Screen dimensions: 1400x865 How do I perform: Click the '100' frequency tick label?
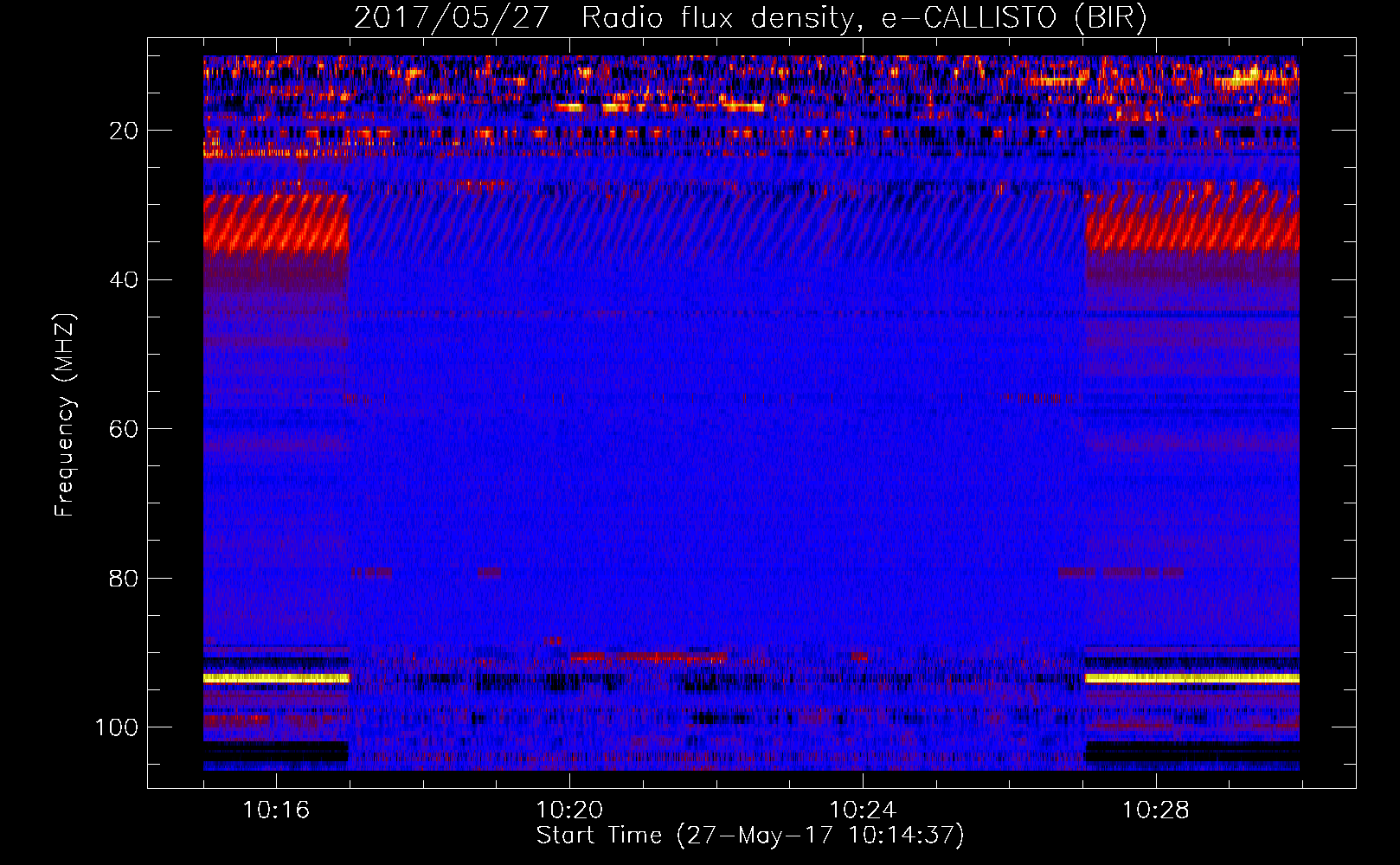point(117,727)
